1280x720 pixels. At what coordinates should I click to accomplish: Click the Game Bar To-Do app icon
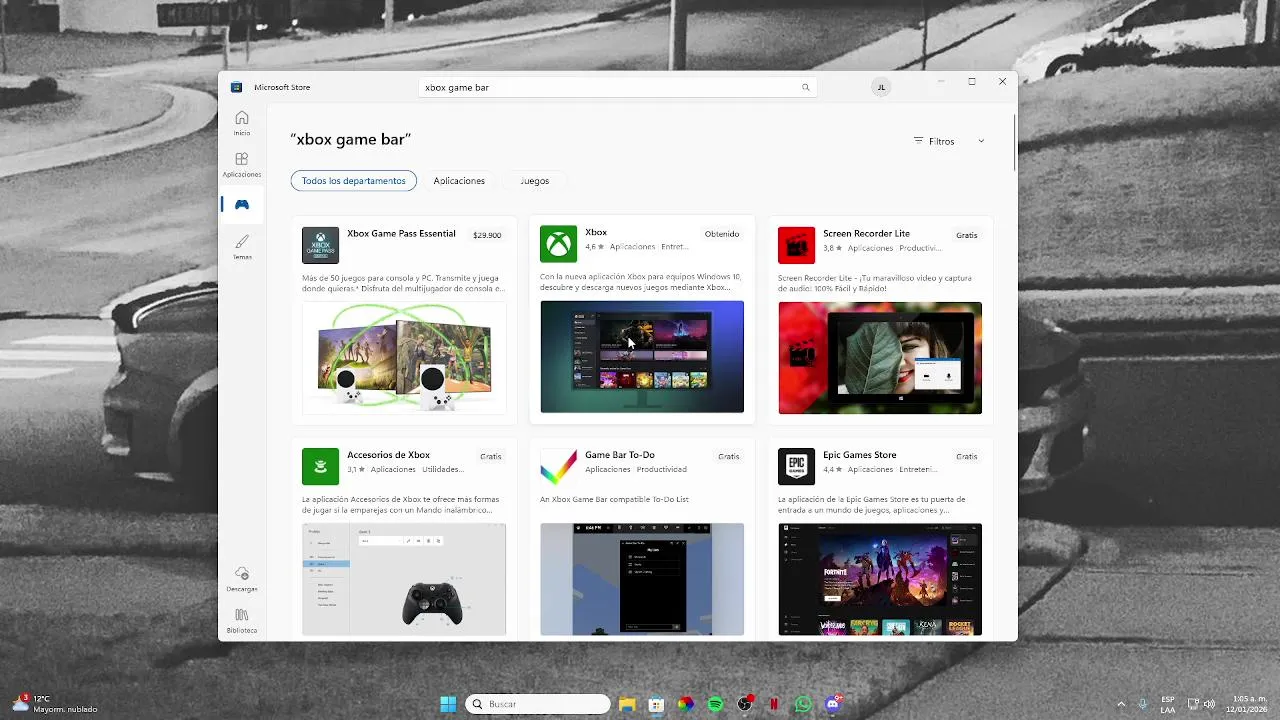click(x=558, y=466)
